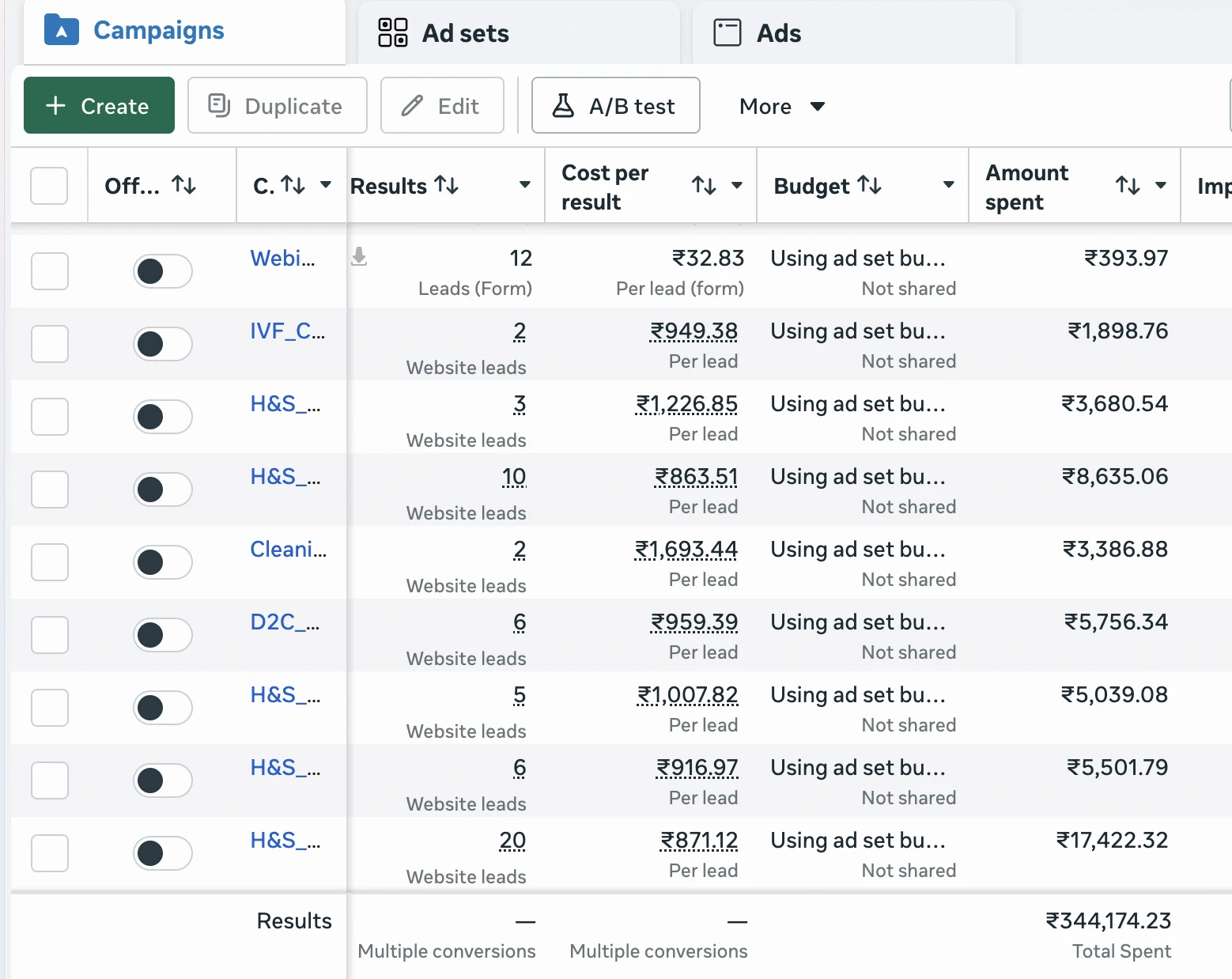Click the Duplicate button
The width and height of the screenshot is (1232, 979).
tap(278, 105)
